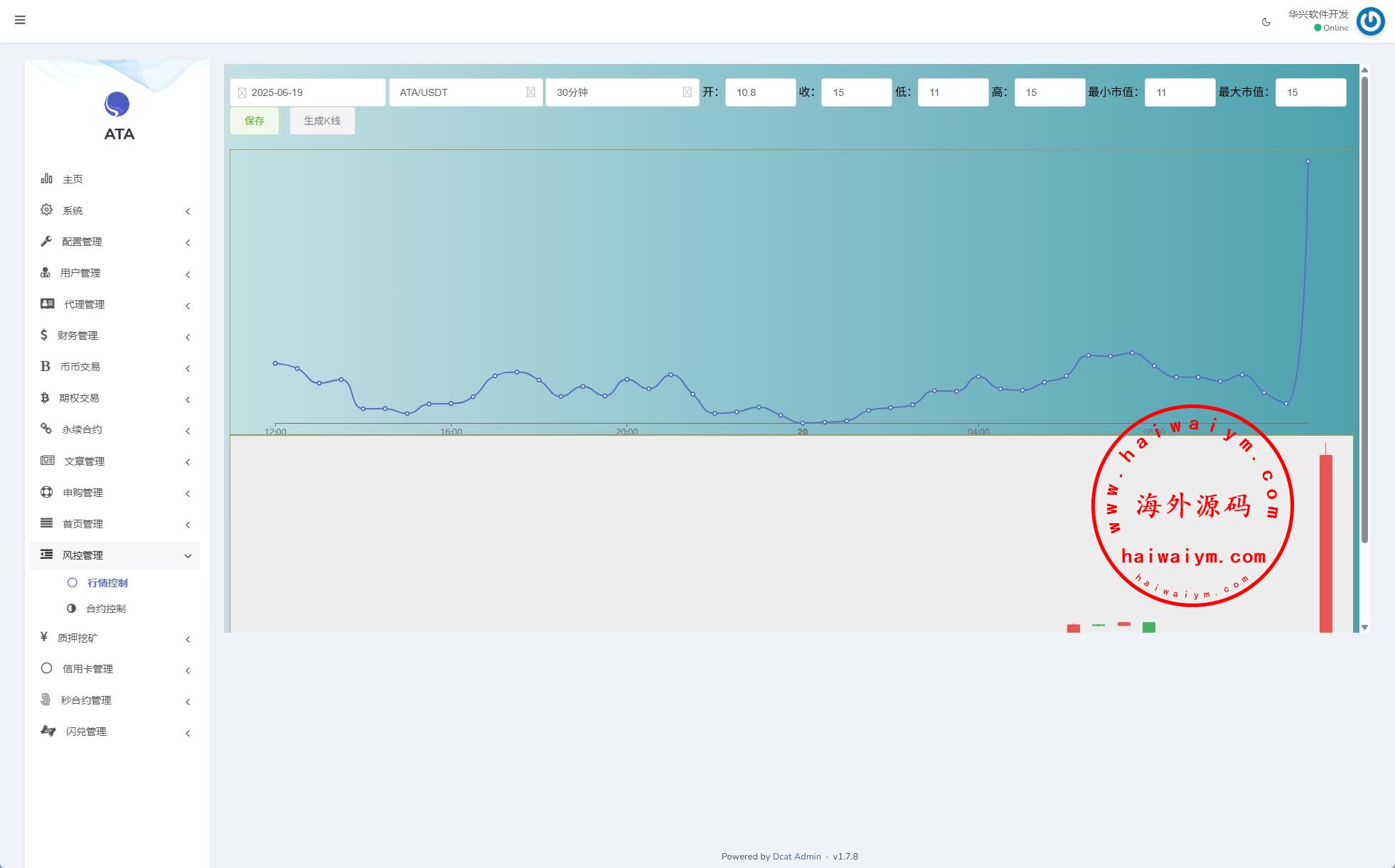Toggle dark mode moon icon
The height and width of the screenshot is (868, 1395).
[x=1266, y=22]
